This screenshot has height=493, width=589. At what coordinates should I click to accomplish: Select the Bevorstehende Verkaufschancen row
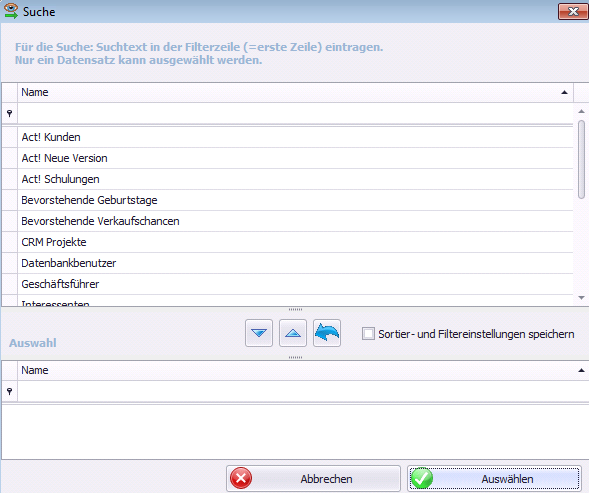tap(295, 221)
